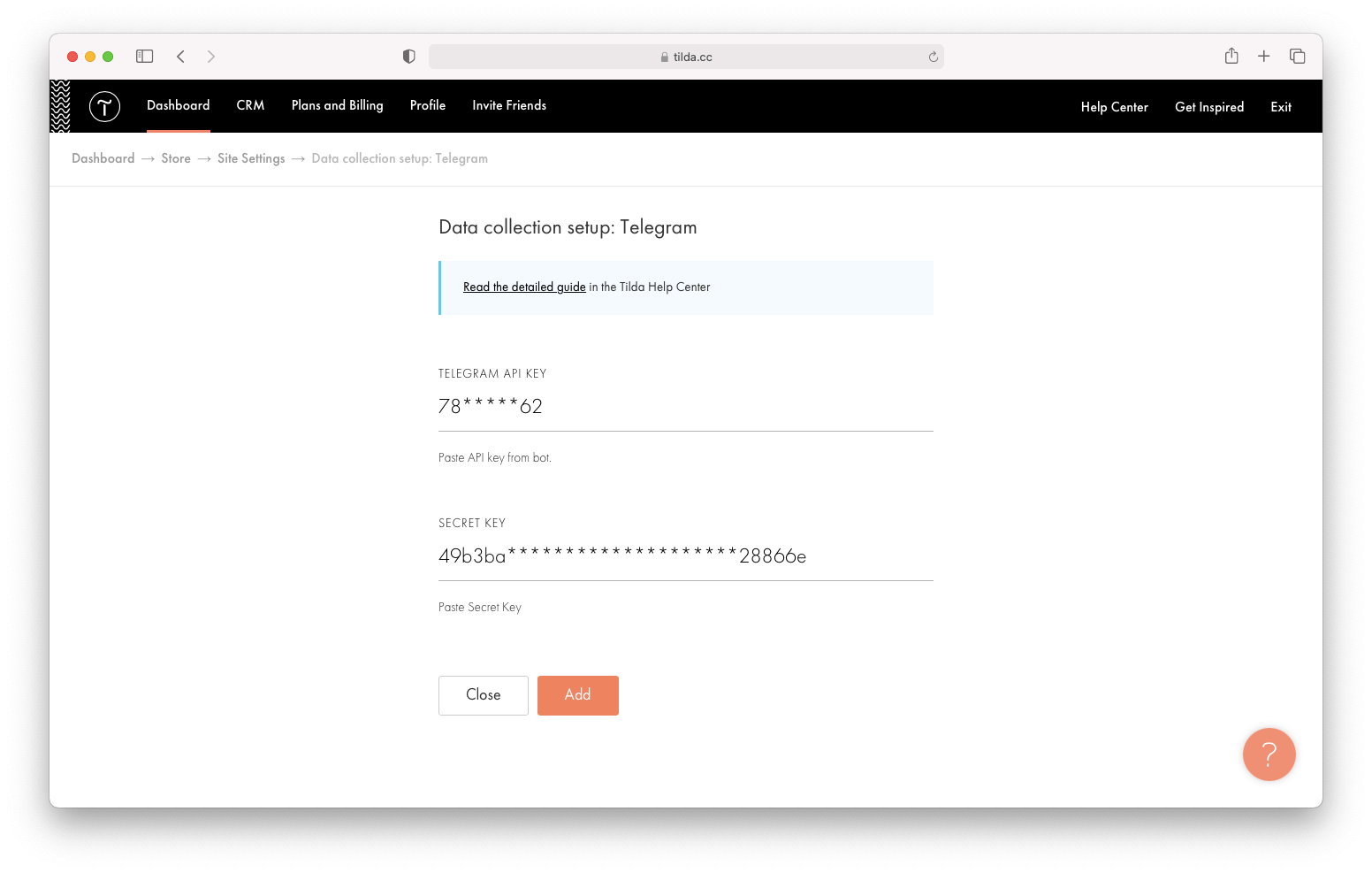Open the orange help question mark bubble
Image resolution: width=1372 pixels, height=873 pixels.
click(1269, 754)
